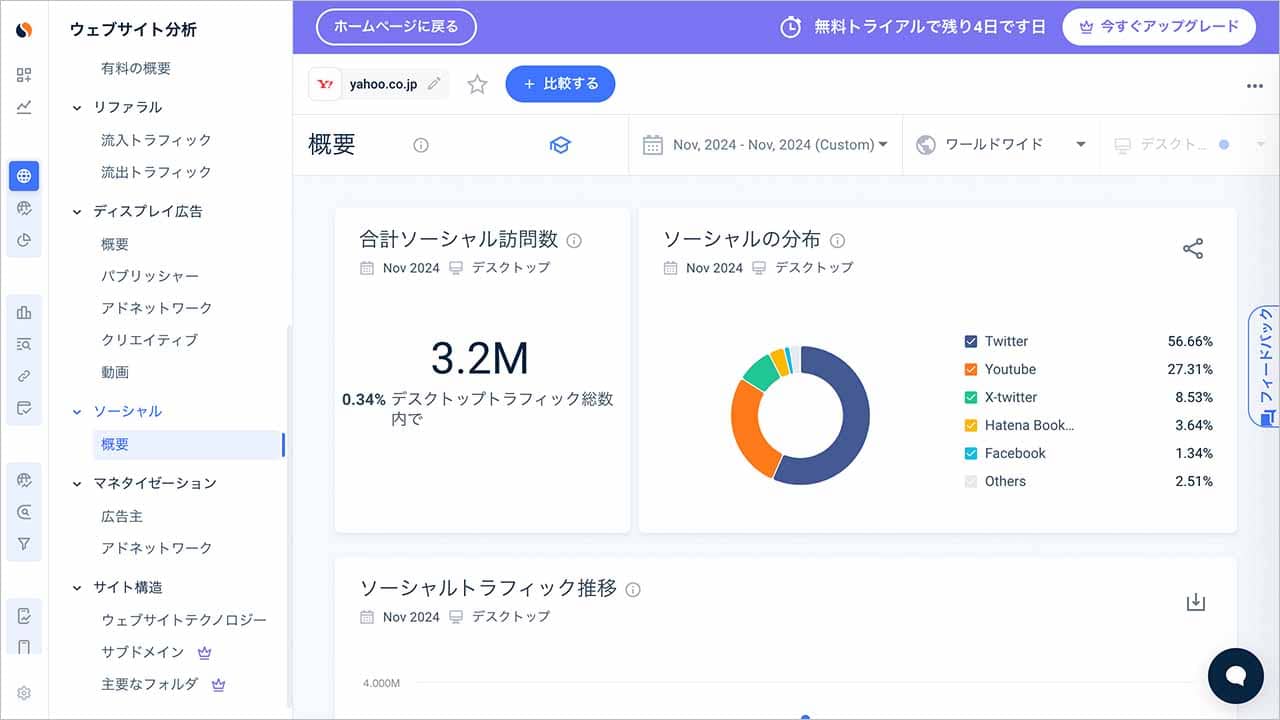The height and width of the screenshot is (720, 1280).
Task: Open 広告主 under マネタイゼーション
Action: click(122, 516)
